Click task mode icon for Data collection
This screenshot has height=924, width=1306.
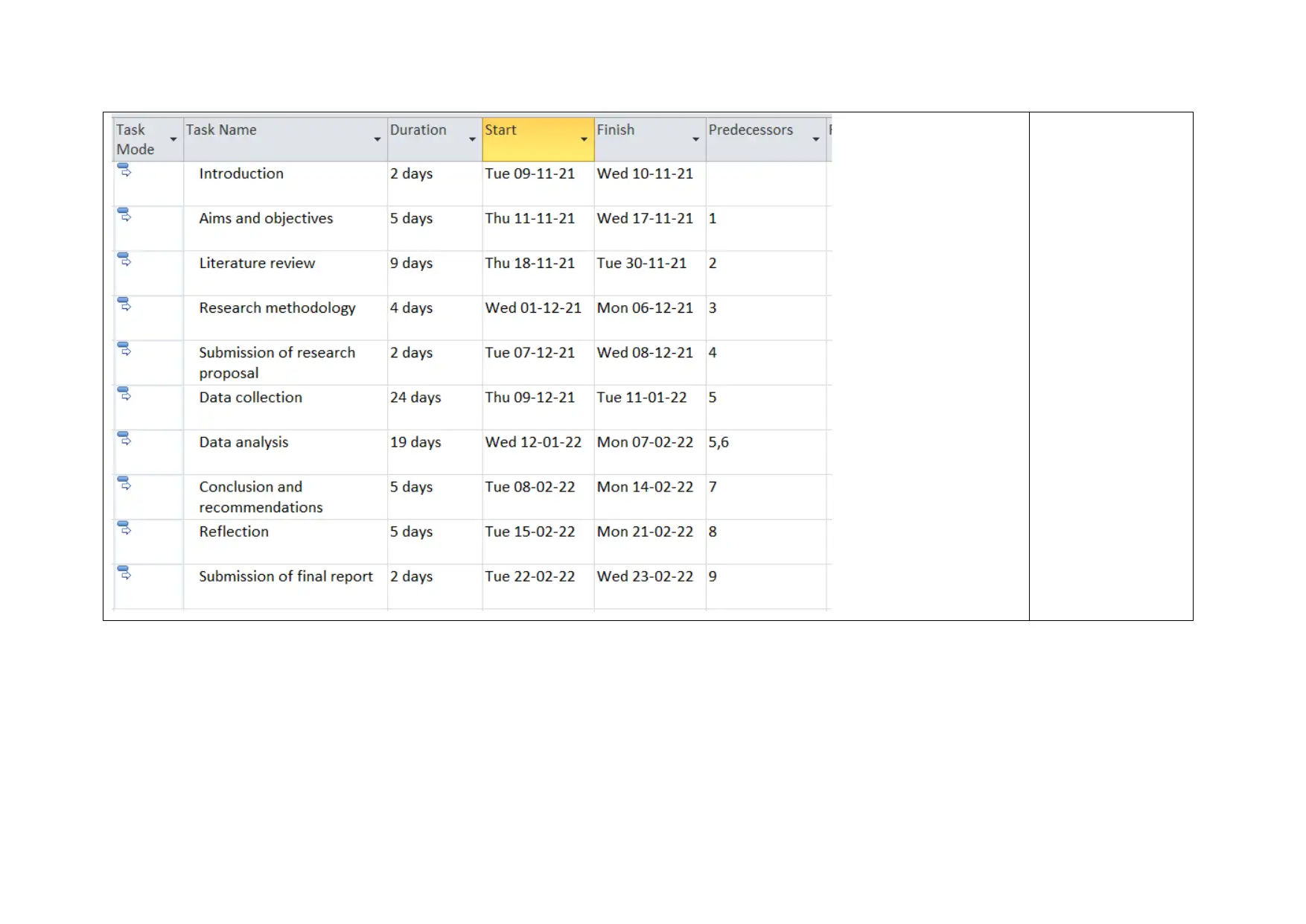124,394
